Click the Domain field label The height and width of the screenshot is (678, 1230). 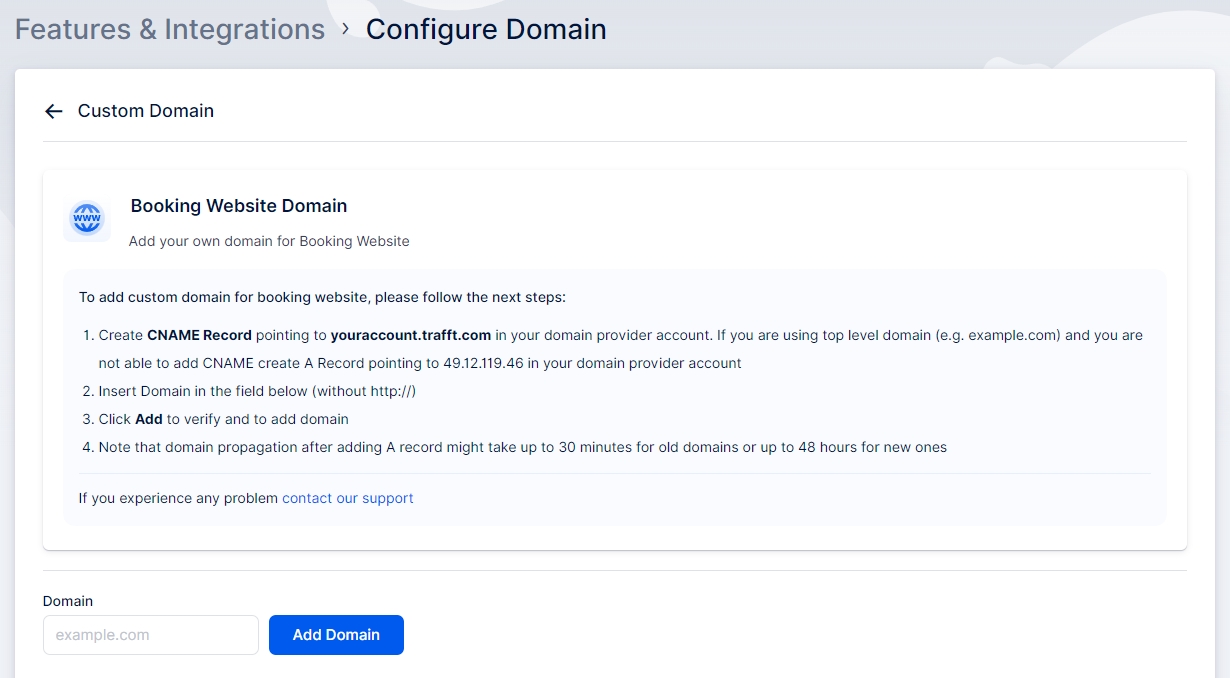tap(68, 601)
